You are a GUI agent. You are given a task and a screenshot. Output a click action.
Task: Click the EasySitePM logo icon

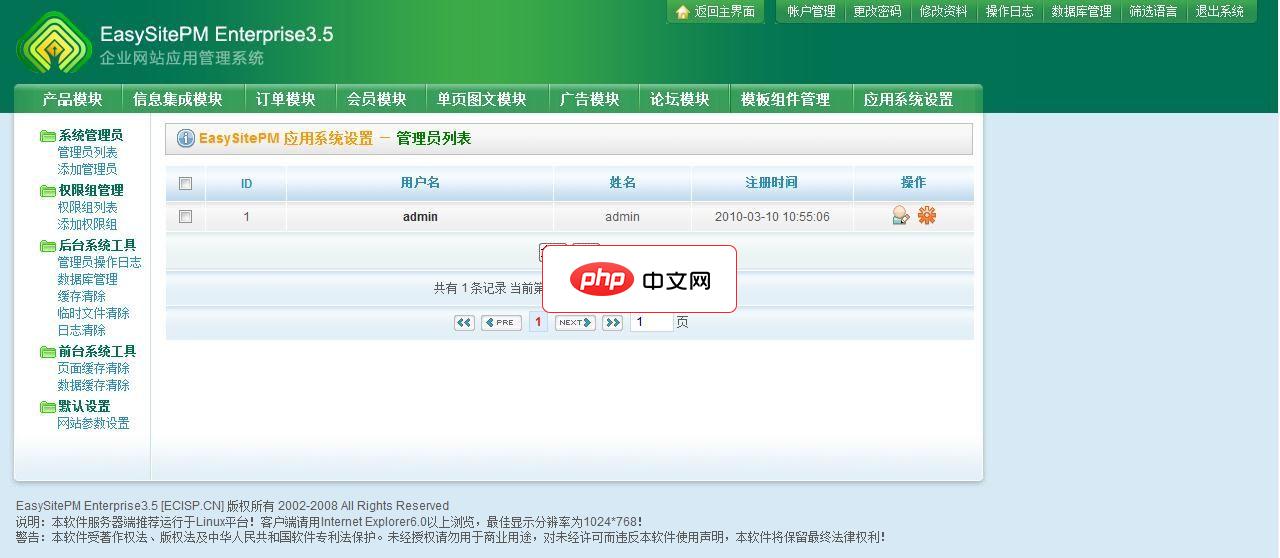(x=54, y=43)
